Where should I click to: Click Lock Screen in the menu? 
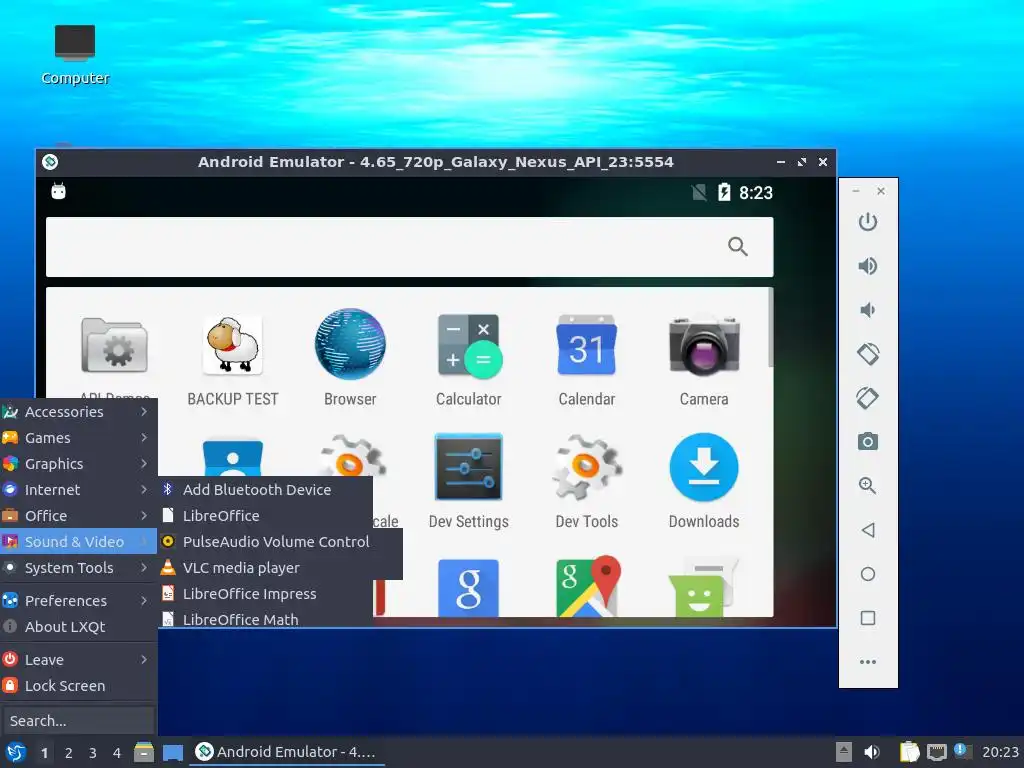(x=78, y=686)
